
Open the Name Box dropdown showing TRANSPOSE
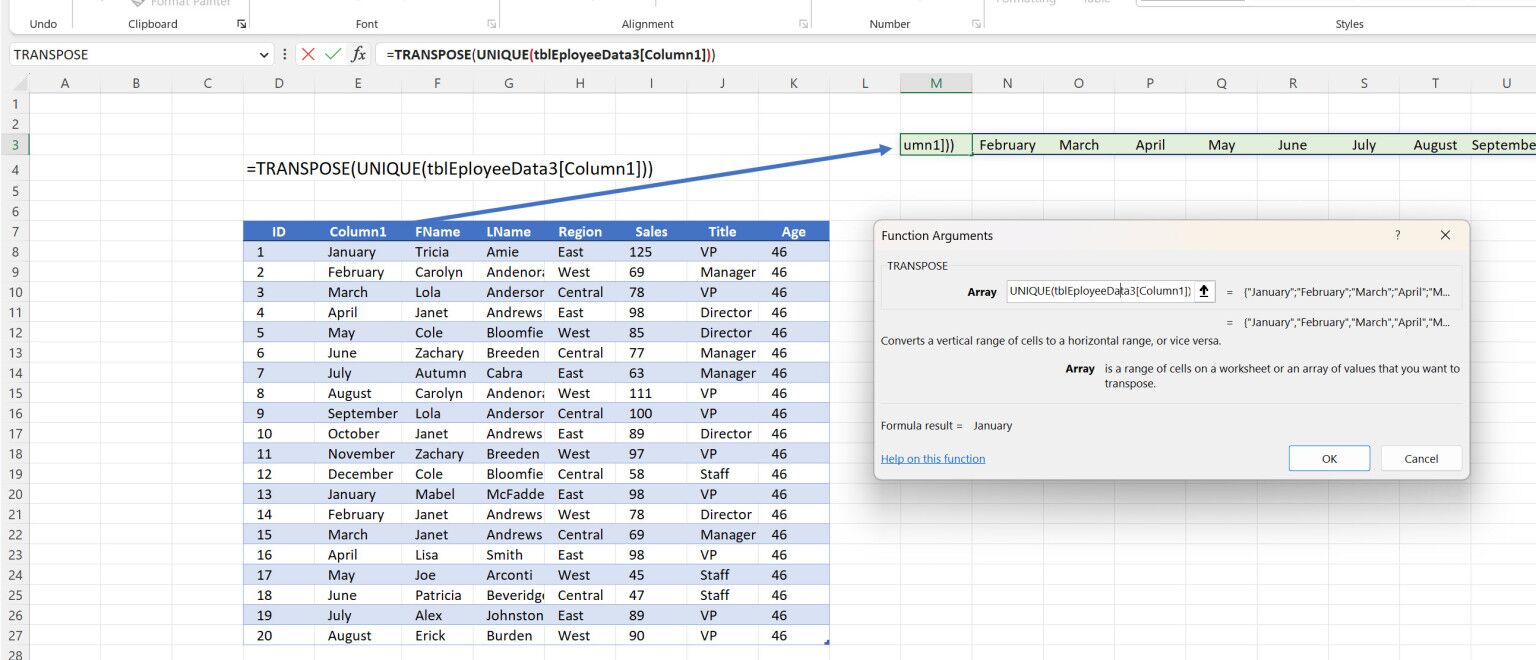[263, 54]
